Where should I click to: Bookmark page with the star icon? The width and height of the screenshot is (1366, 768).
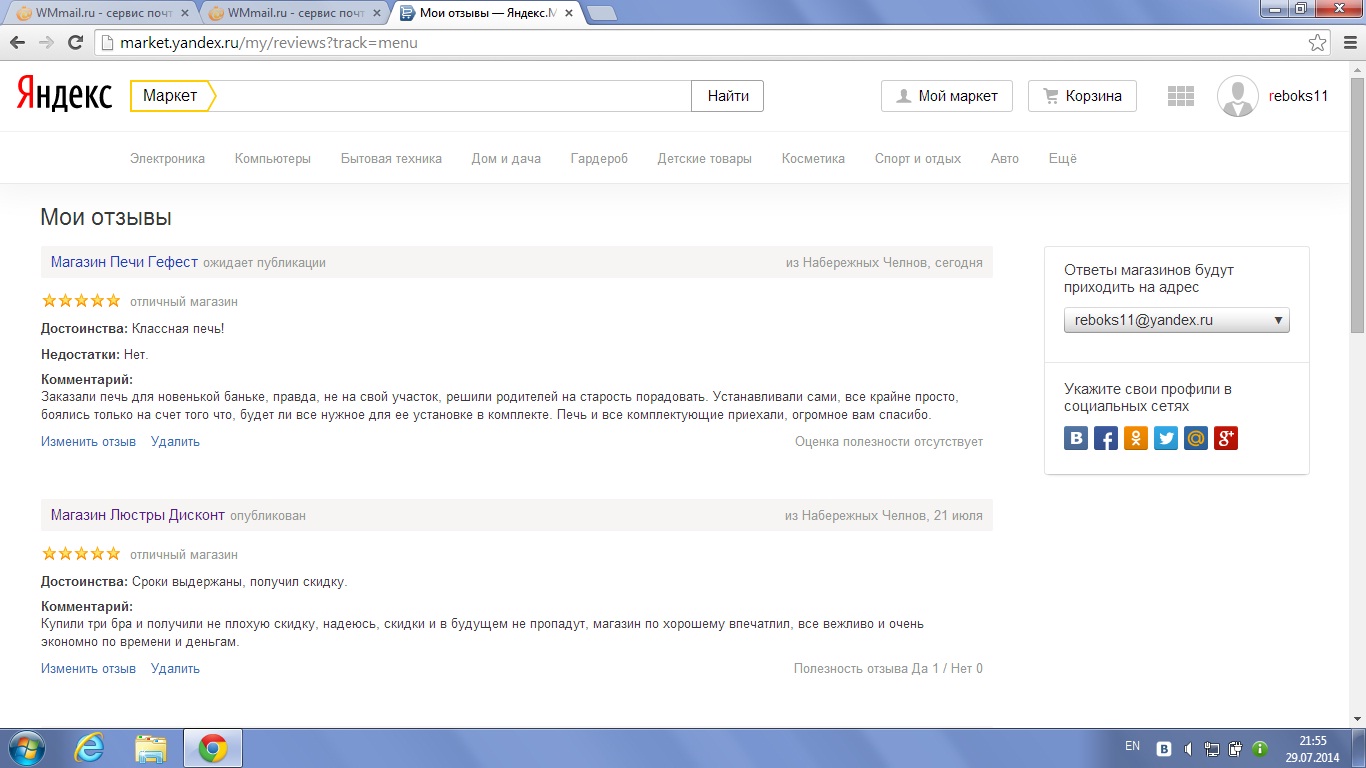[x=1318, y=43]
